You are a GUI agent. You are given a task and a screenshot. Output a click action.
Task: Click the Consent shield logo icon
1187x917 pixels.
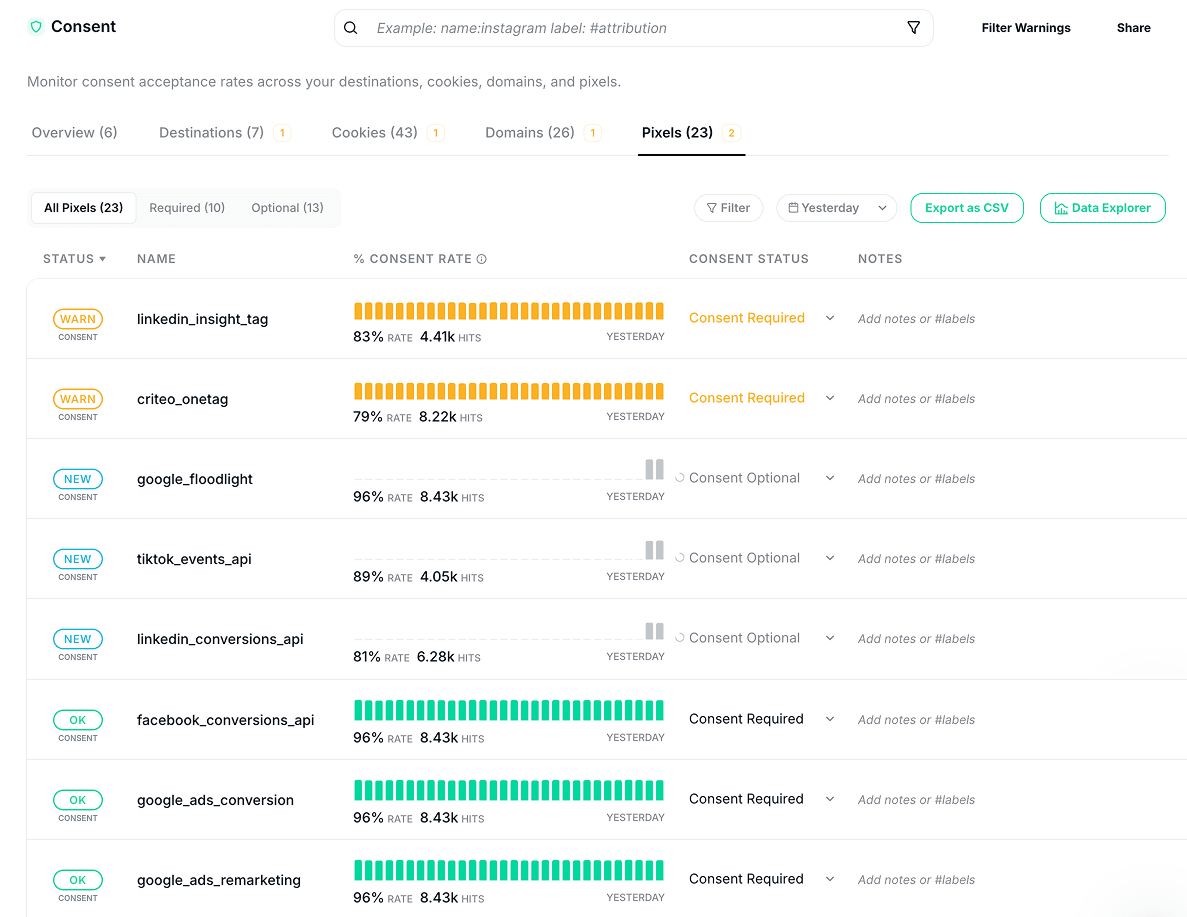tap(36, 27)
